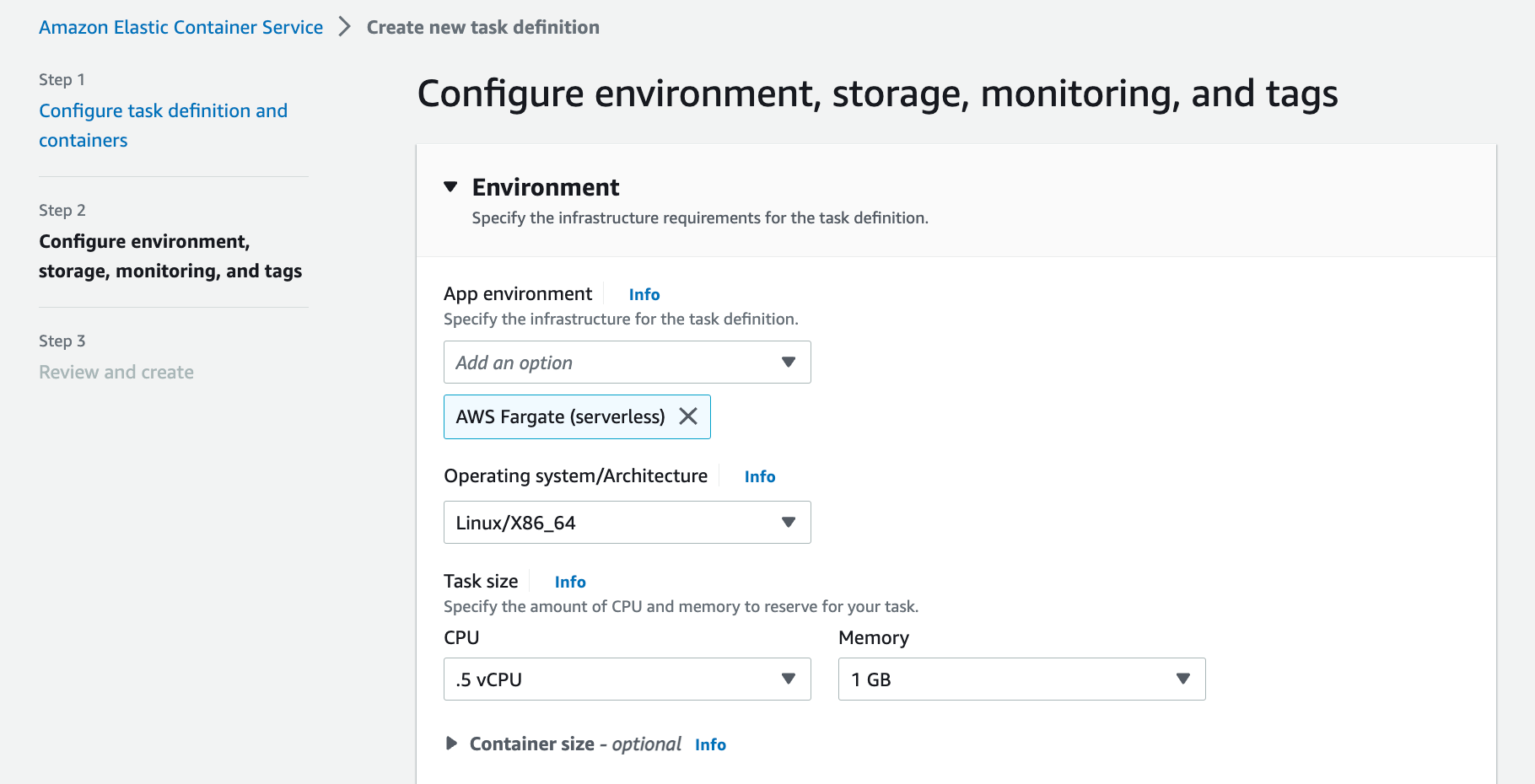Open Step 1 Configure task definition and containers
Image resolution: width=1535 pixels, height=784 pixels.
click(x=162, y=125)
